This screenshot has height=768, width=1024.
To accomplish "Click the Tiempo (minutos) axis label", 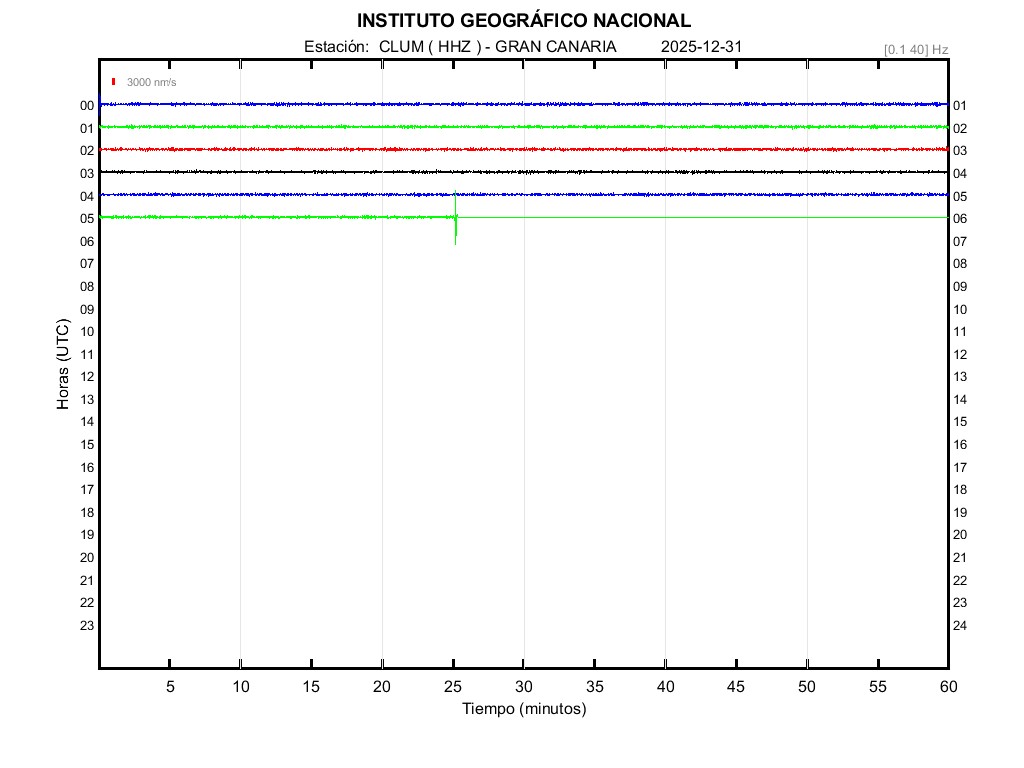I will [x=523, y=709].
